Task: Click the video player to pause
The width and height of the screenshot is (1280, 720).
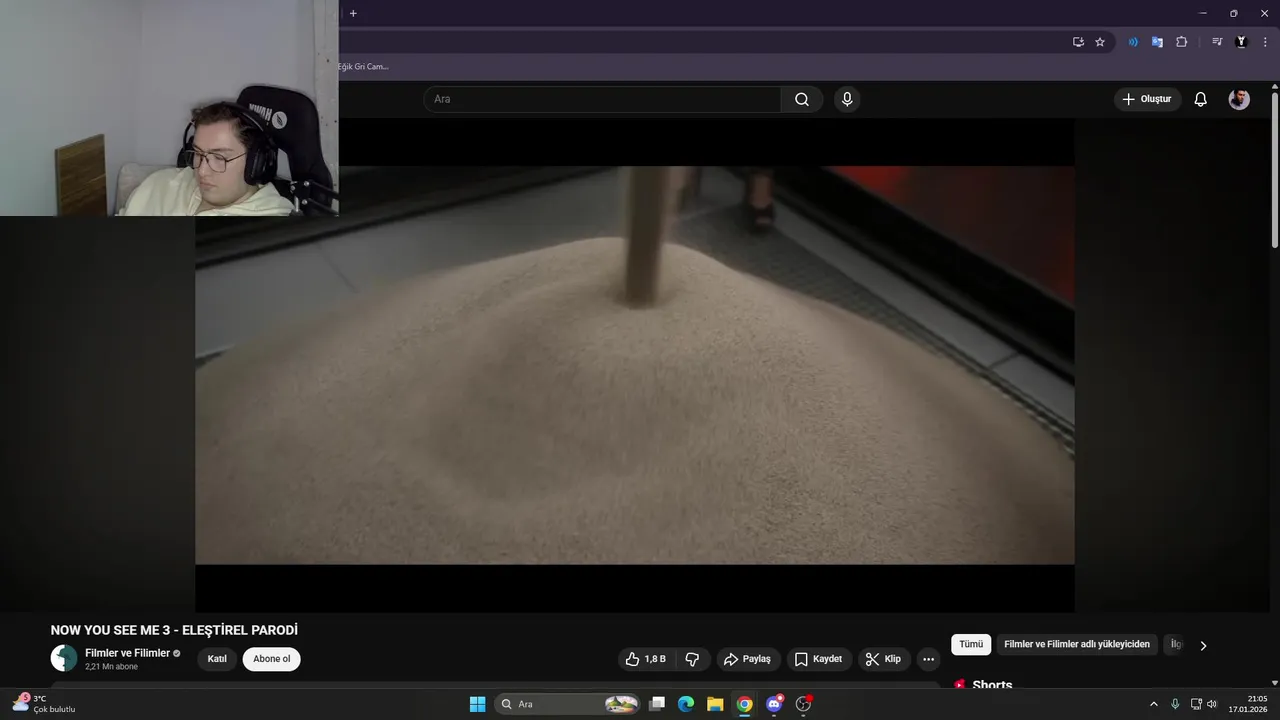Action: (x=635, y=365)
